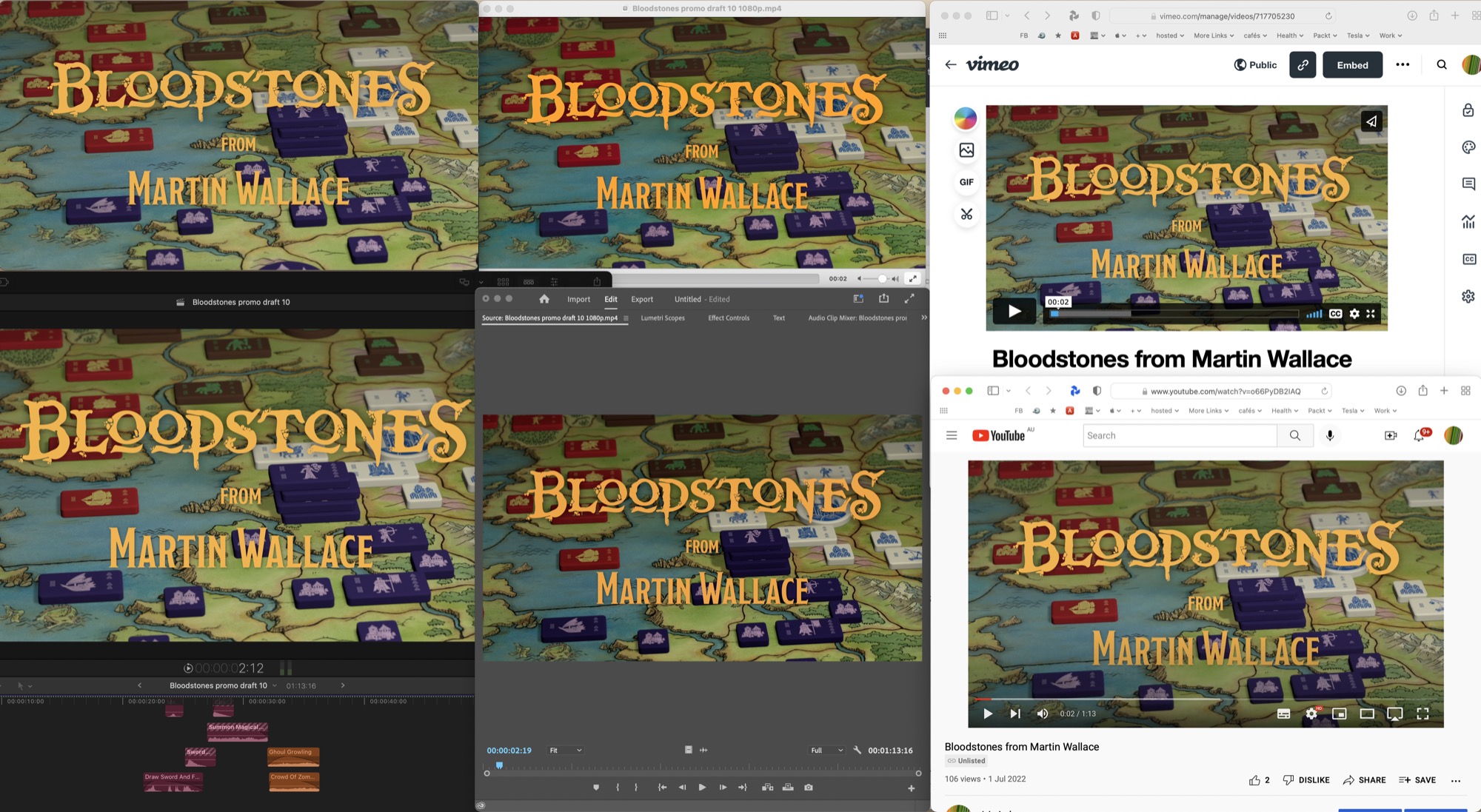
Task: Click the Lumeti Scopes panel tab
Action: pyautogui.click(x=663, y=318)
